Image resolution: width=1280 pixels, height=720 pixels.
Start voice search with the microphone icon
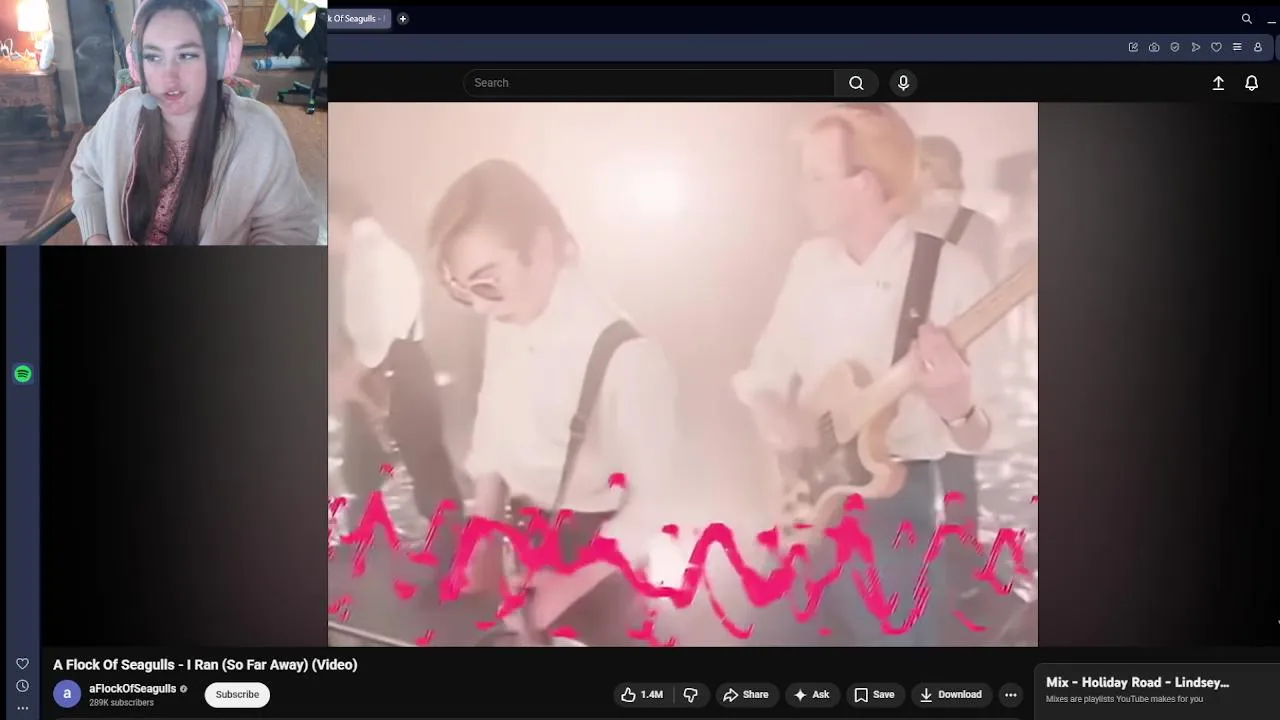[x=903, y=83]
